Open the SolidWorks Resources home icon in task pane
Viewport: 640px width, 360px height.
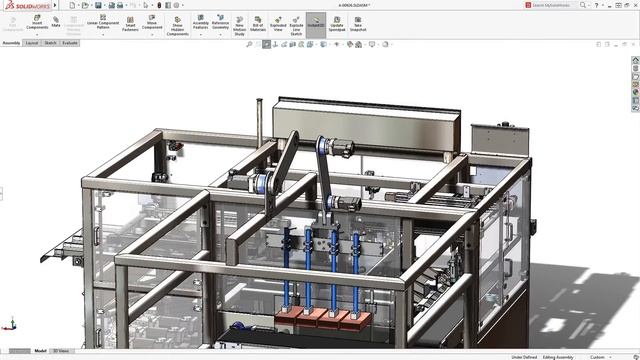(636, 60)
